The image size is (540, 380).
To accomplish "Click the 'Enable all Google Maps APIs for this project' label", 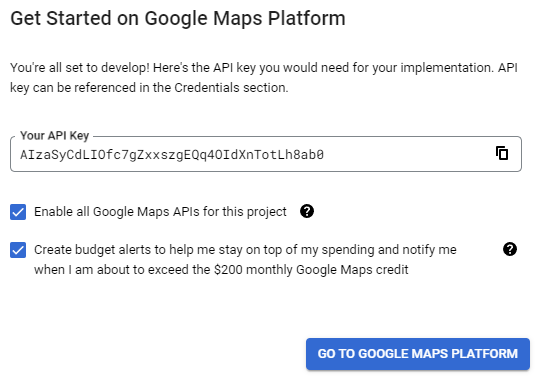I will (x=160, y=212).
